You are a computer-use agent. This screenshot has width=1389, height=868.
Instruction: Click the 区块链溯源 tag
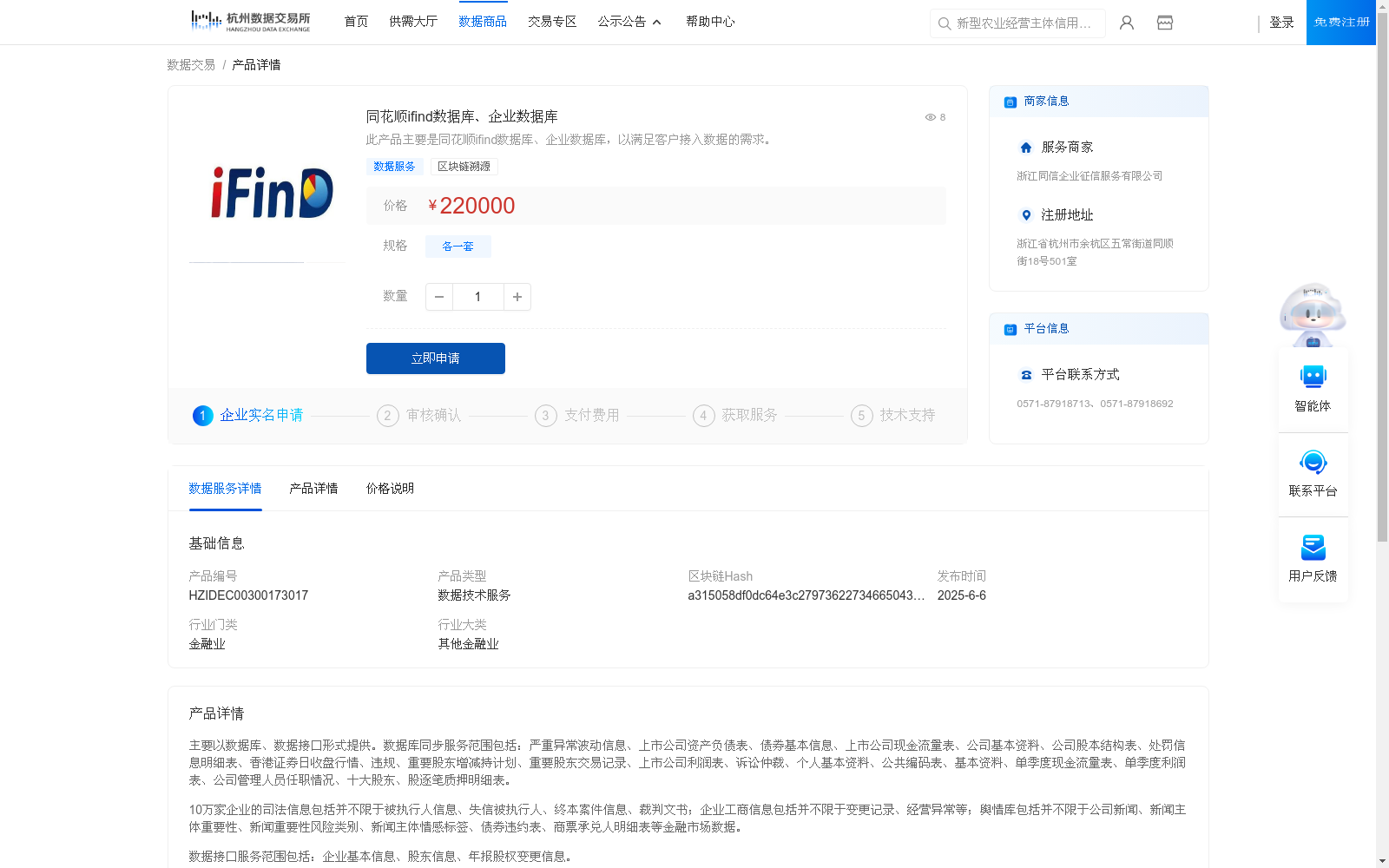pyautogui.click(x=464, y=167)
